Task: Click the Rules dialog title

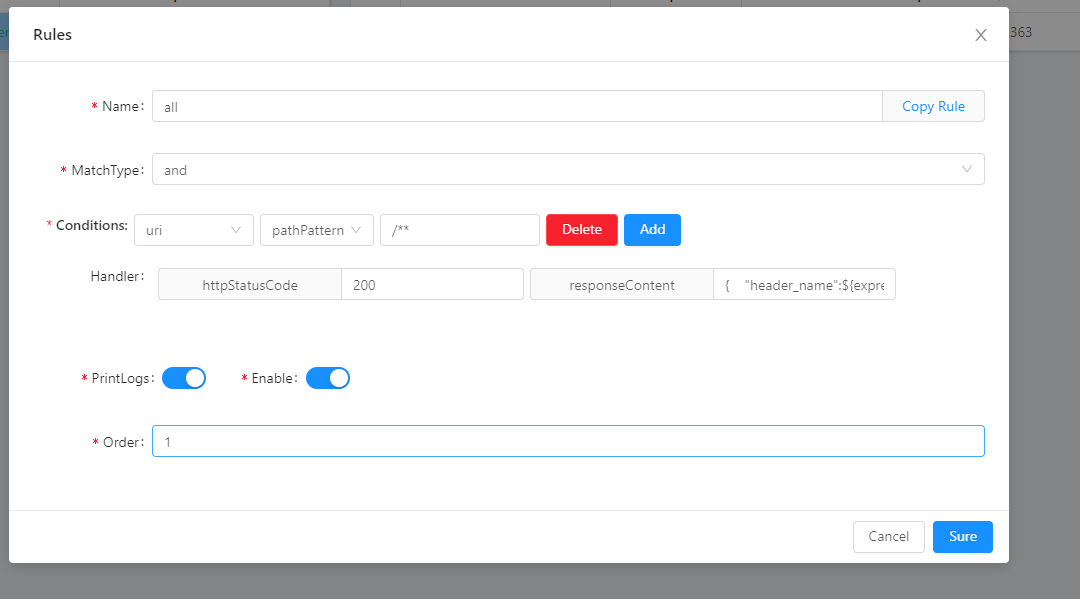Action: pos(52,34)
